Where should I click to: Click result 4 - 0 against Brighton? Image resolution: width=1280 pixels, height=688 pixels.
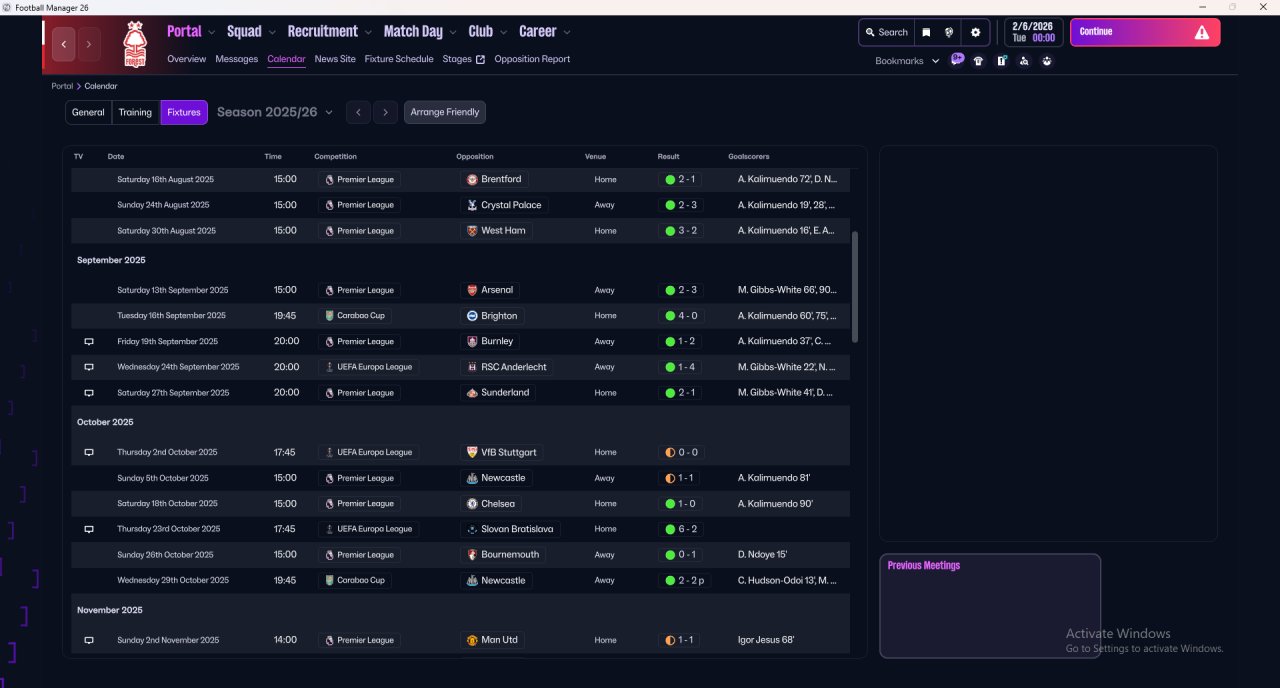click(x=680, y=316)
